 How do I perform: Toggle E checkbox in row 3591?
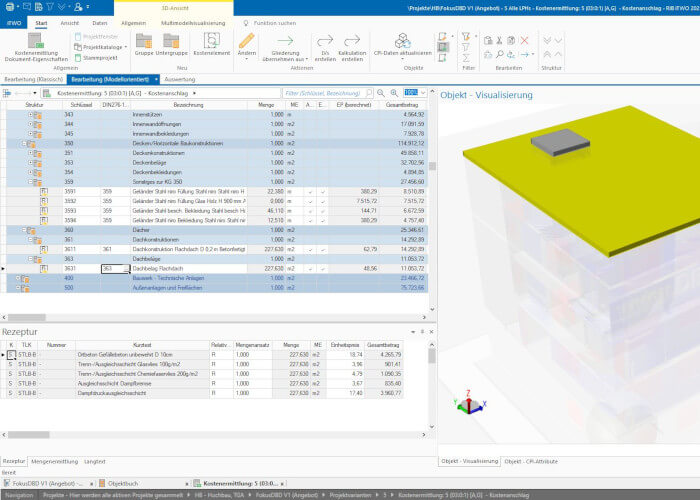[323, 192]
